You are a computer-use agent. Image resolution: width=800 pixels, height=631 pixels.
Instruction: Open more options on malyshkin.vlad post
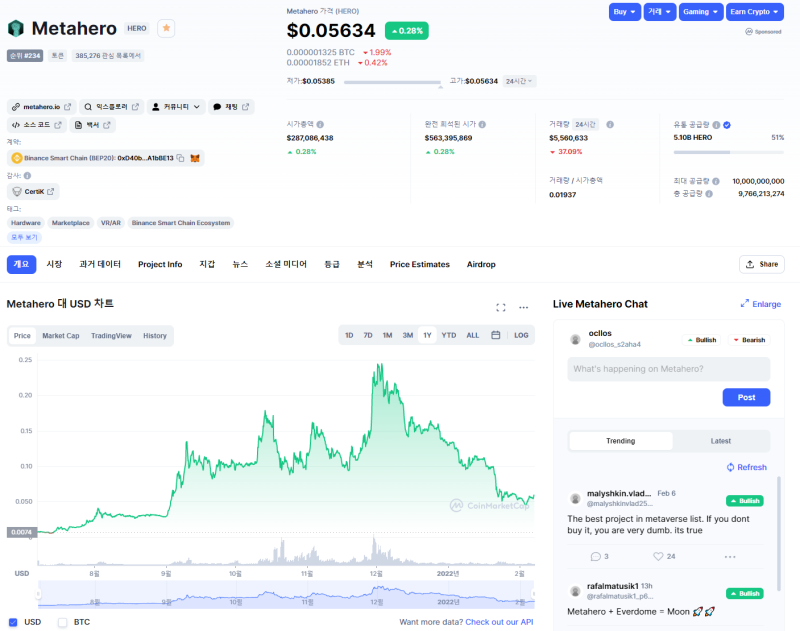click(x=730, y=557)
